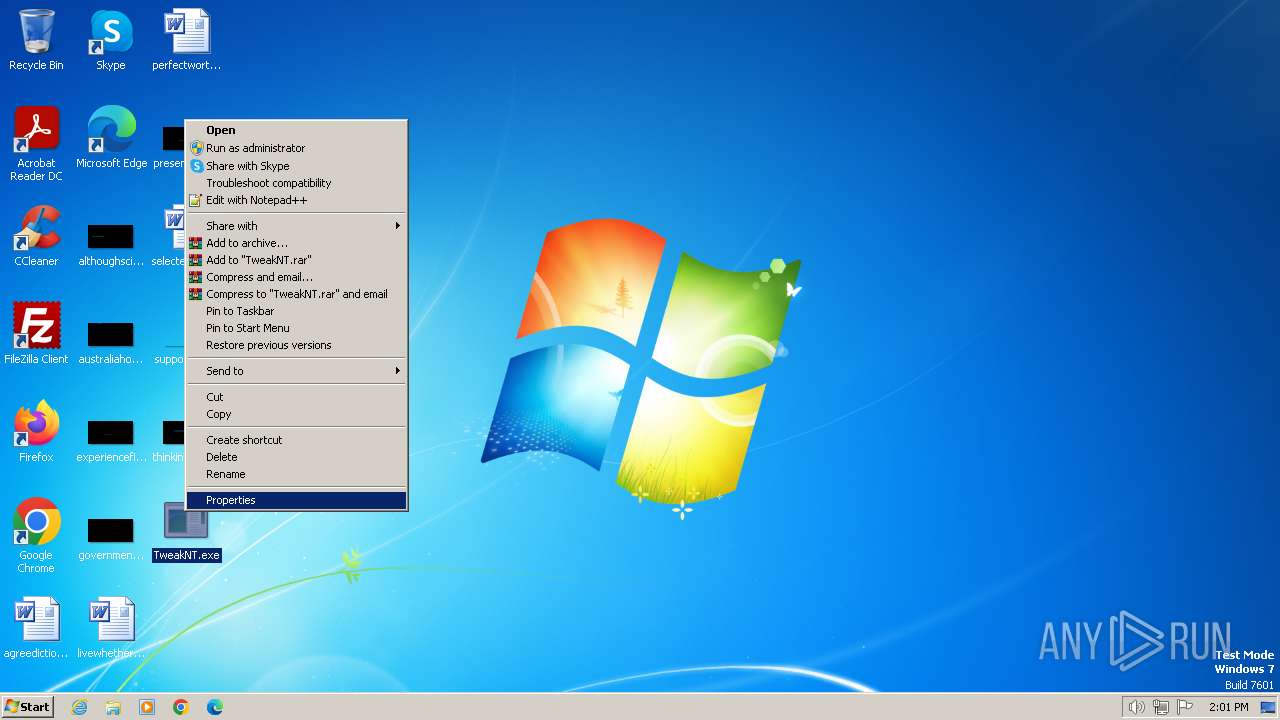Image resolution: width=1280 pixels, height=720 pixels.
Task: Expand the Send to submenu
Action: [x=297, y=371]
